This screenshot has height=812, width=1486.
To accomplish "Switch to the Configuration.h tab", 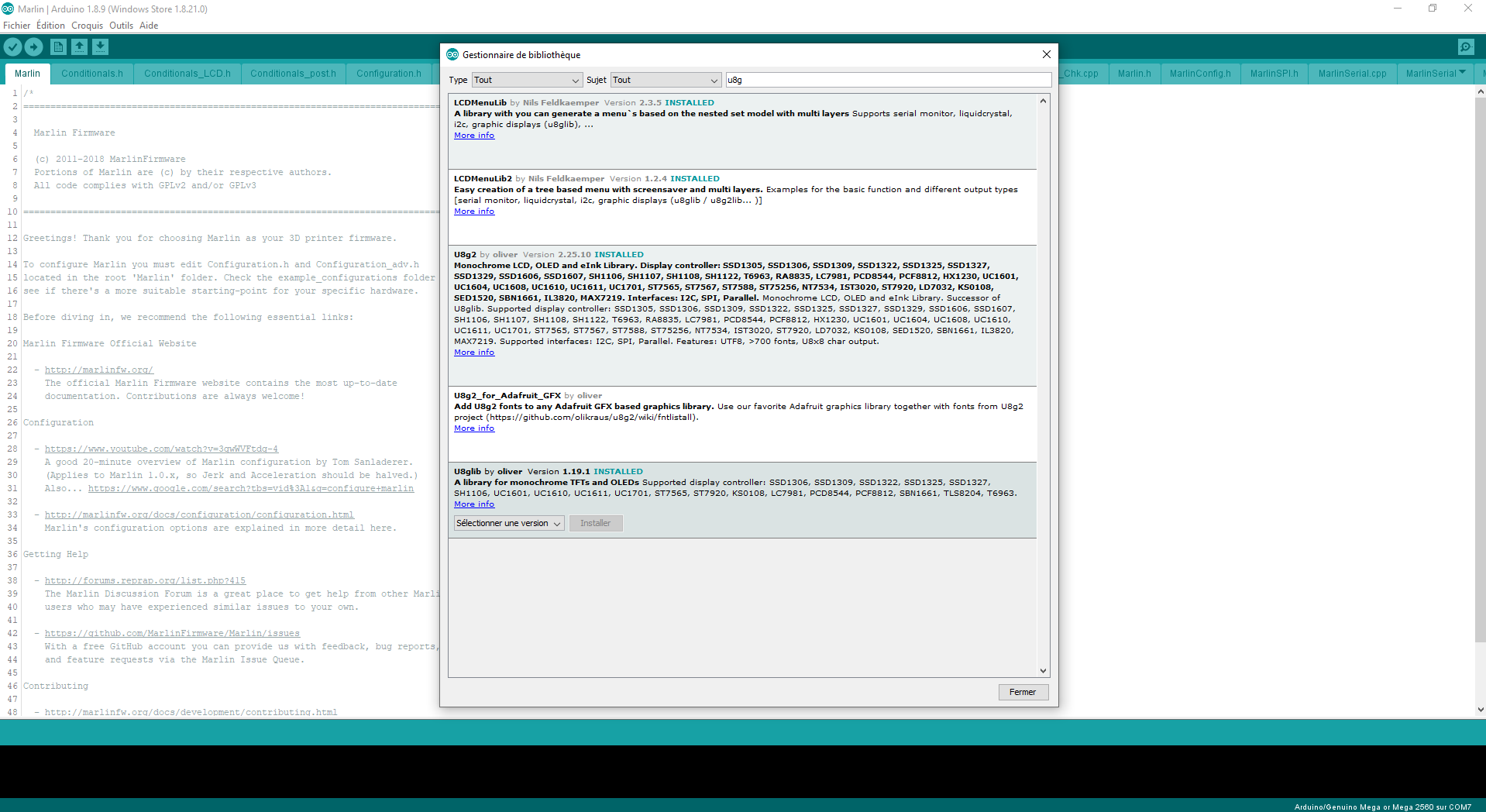I will pyautogui.click(x=389, y=74).
